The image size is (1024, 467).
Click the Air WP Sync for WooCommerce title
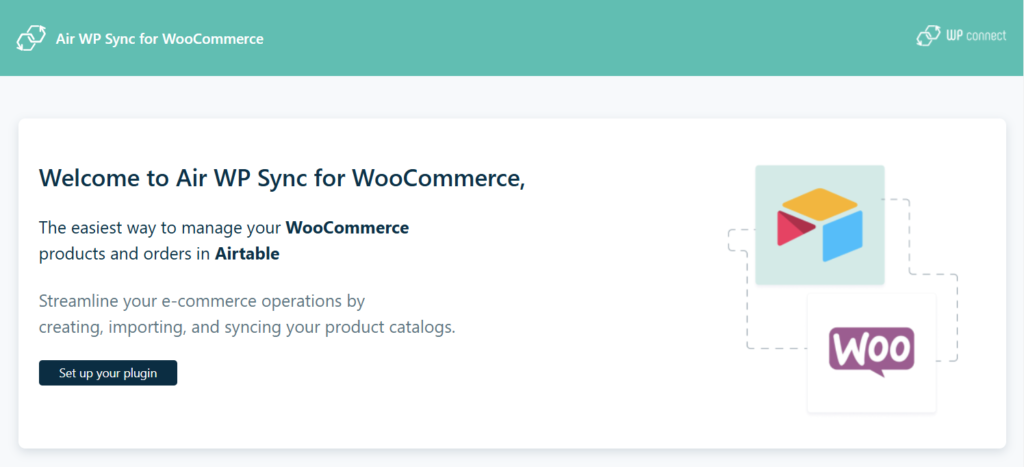tap(159, 39)
